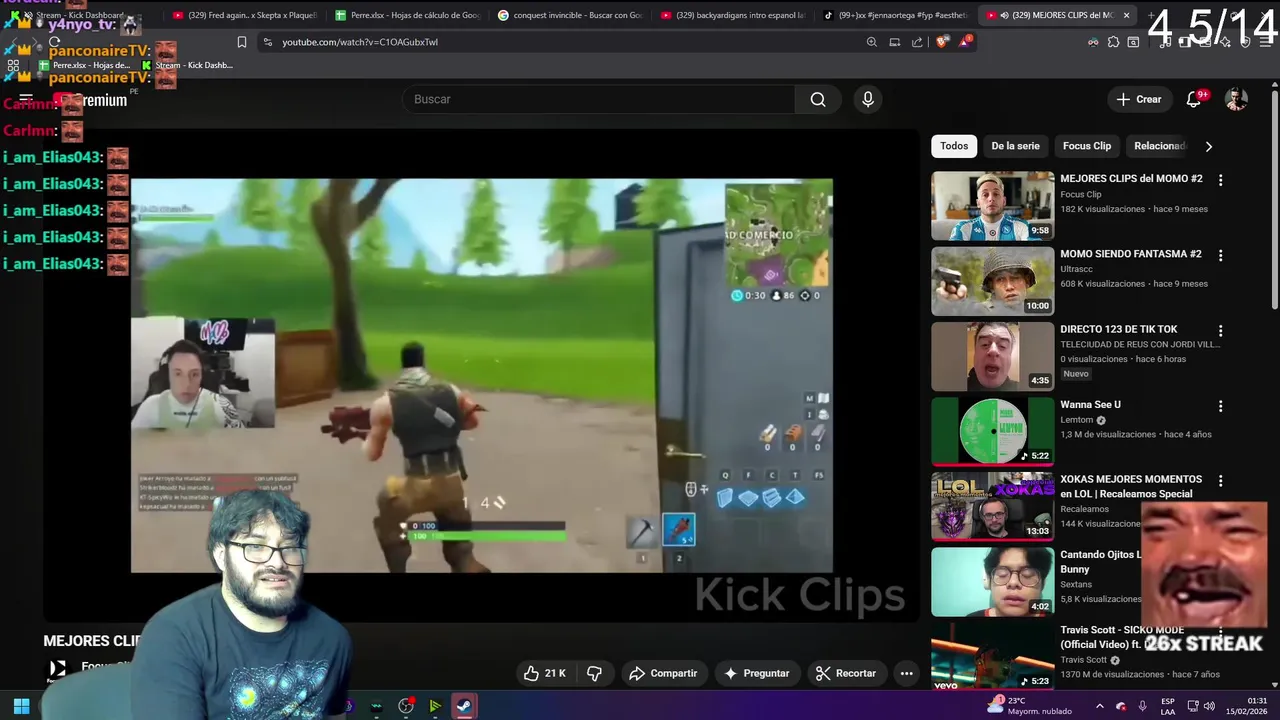Switch to Perre.xlsx Hojas de cálculo tab
1280x720 pixels.
[x=406, y=15]
